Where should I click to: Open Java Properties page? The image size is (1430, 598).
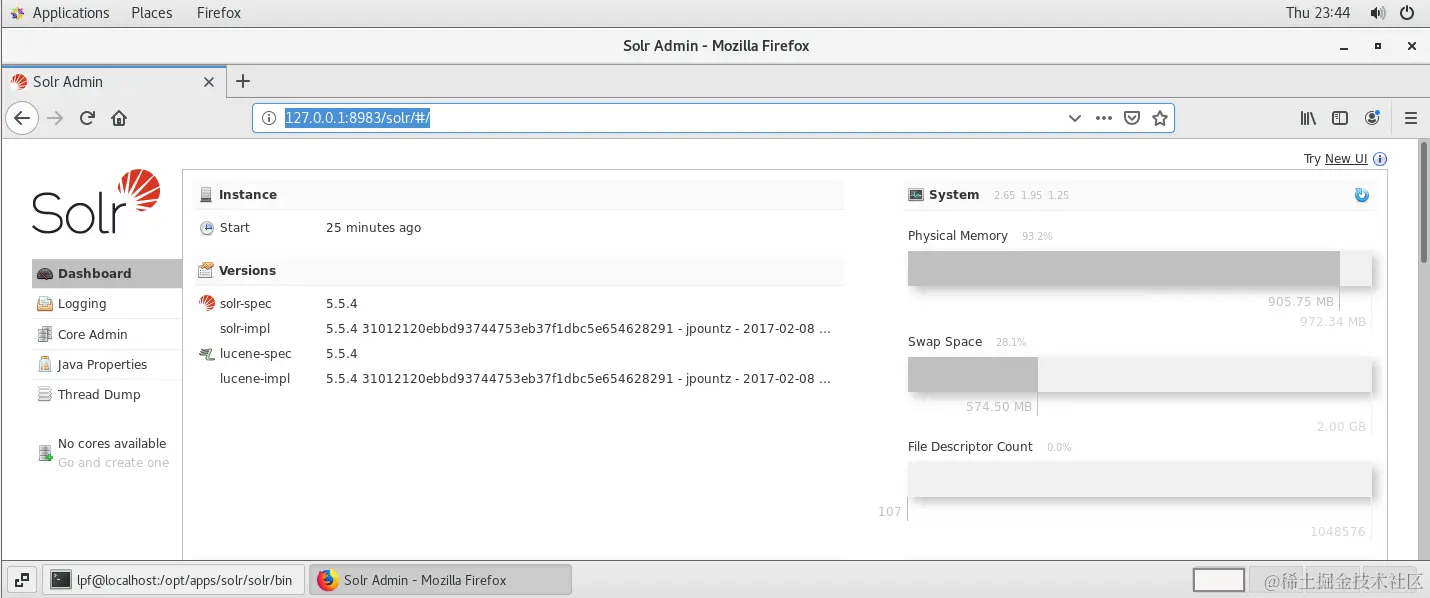102,365
